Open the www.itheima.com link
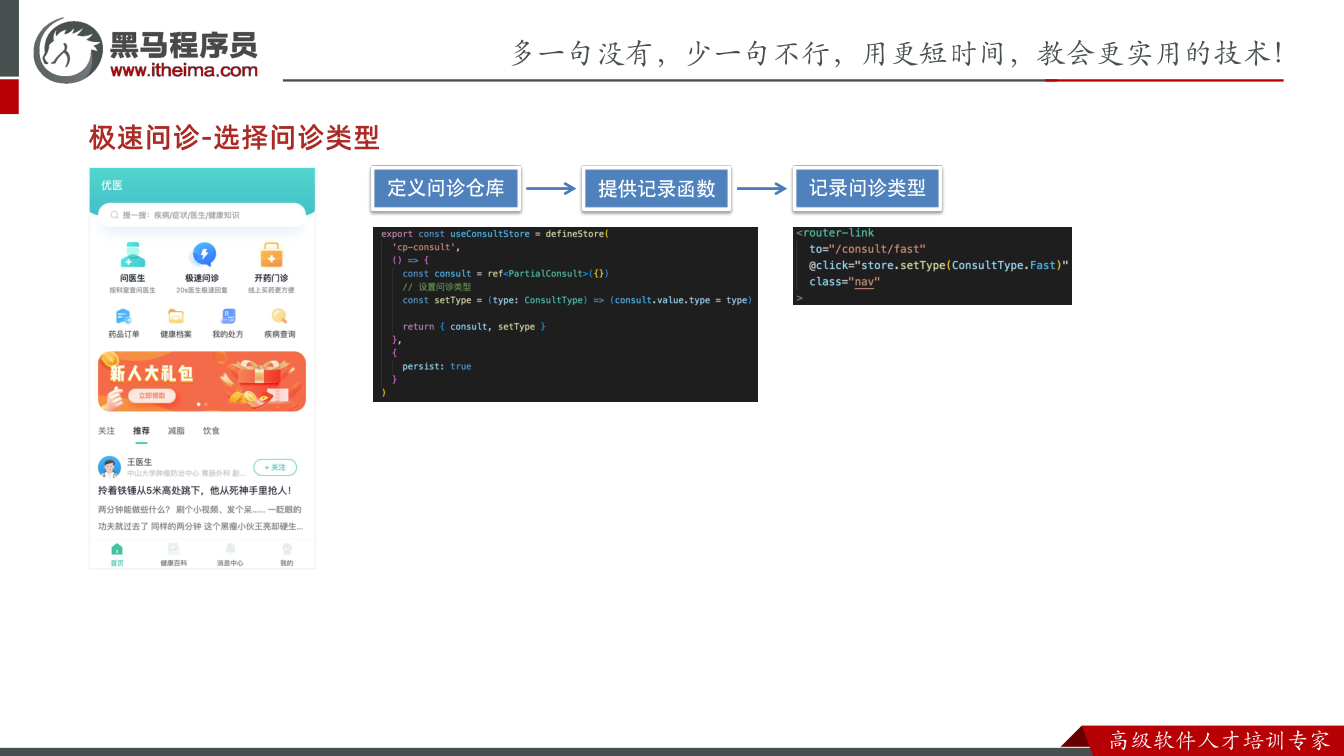The width and height of the screenshot is (1344, 756). tap(184, 70)
